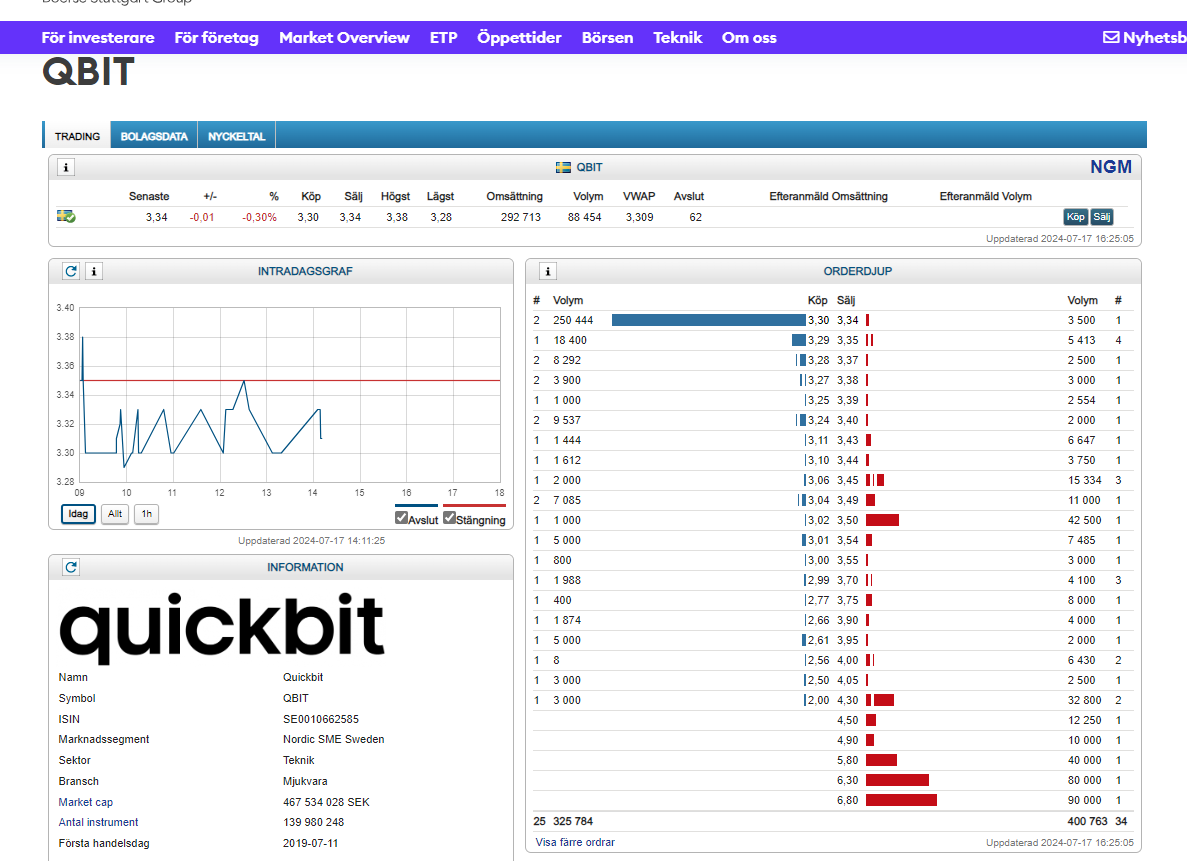
Task: Click the Omsättning value 292 713
Action: tap(521, 217)
